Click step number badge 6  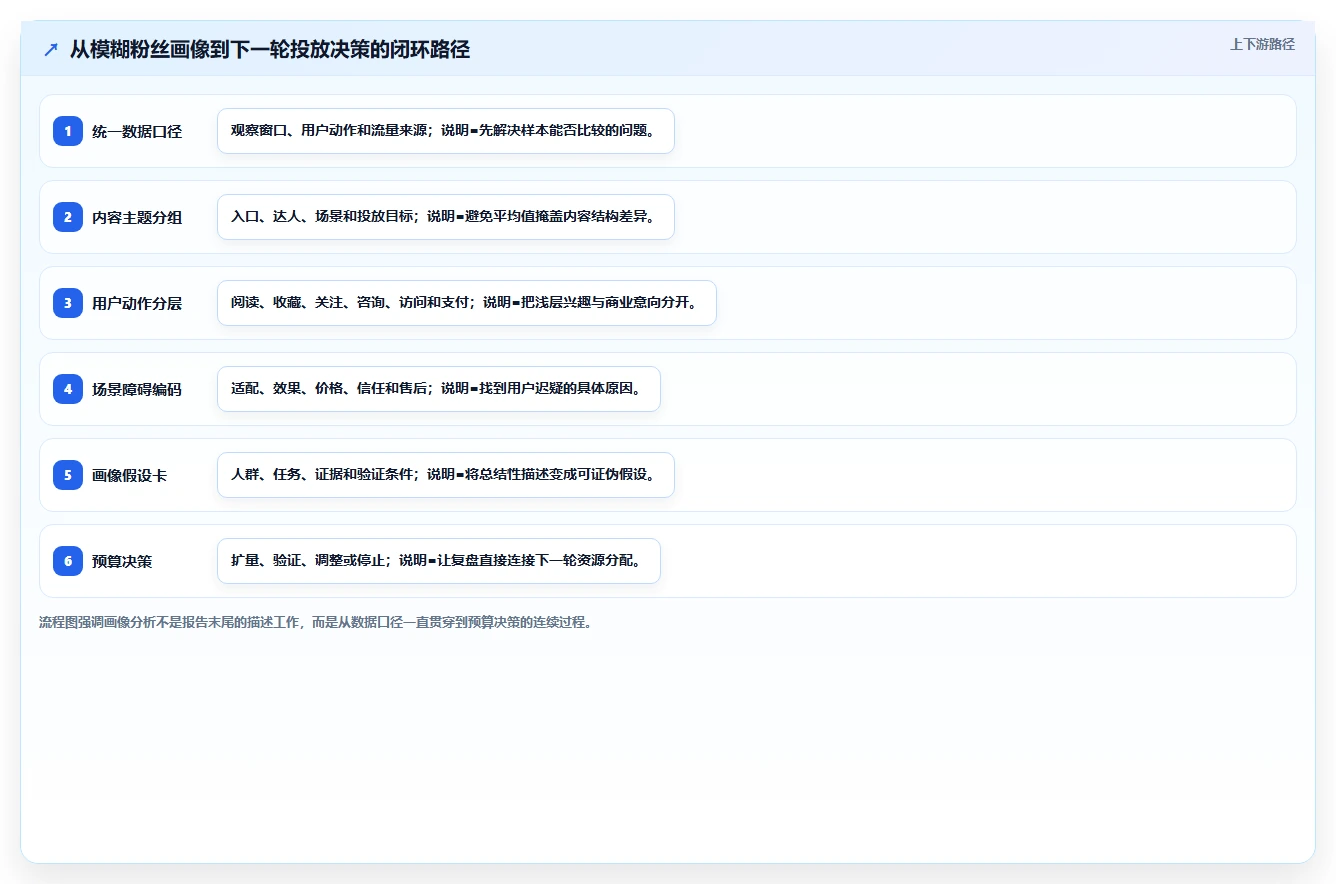pyautogui.click(x=68, y=561)
